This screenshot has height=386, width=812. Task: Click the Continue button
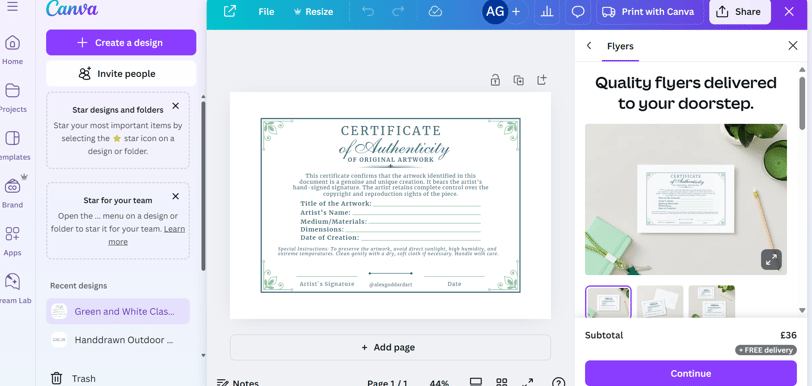pyautogui.click(x=691, y=373)
